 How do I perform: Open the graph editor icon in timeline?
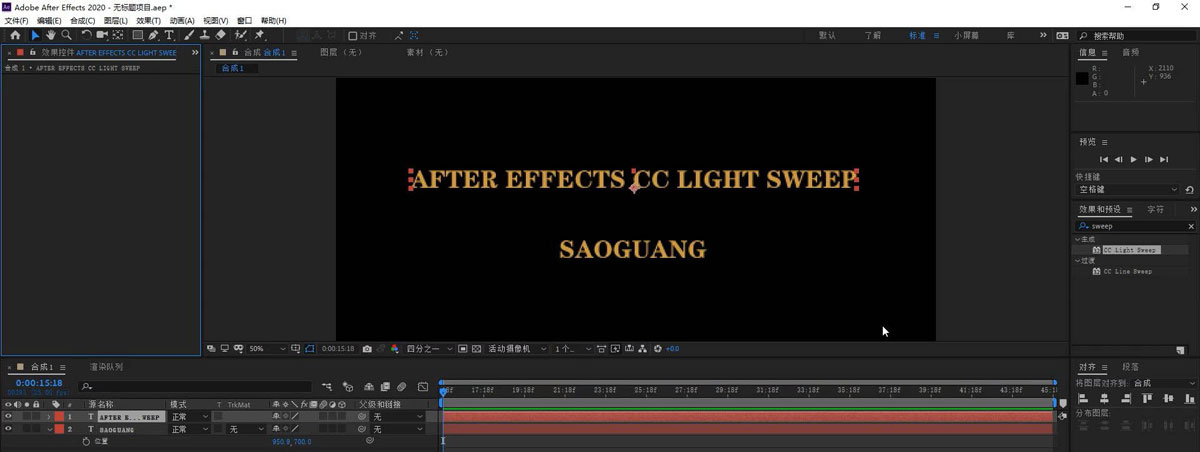[x=423, y=386]
